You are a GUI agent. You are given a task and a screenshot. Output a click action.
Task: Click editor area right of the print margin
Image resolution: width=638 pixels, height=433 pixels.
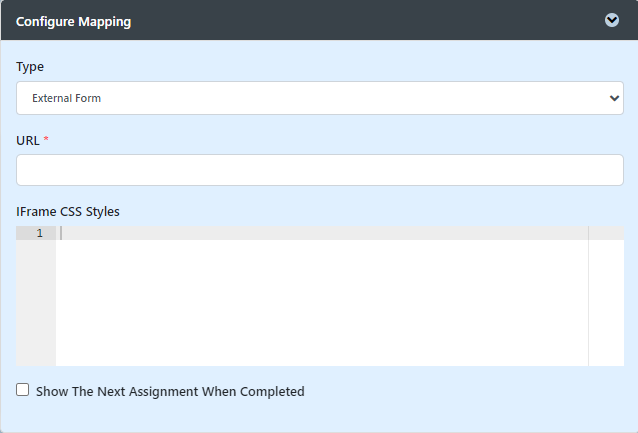click(x=606, y=300)
